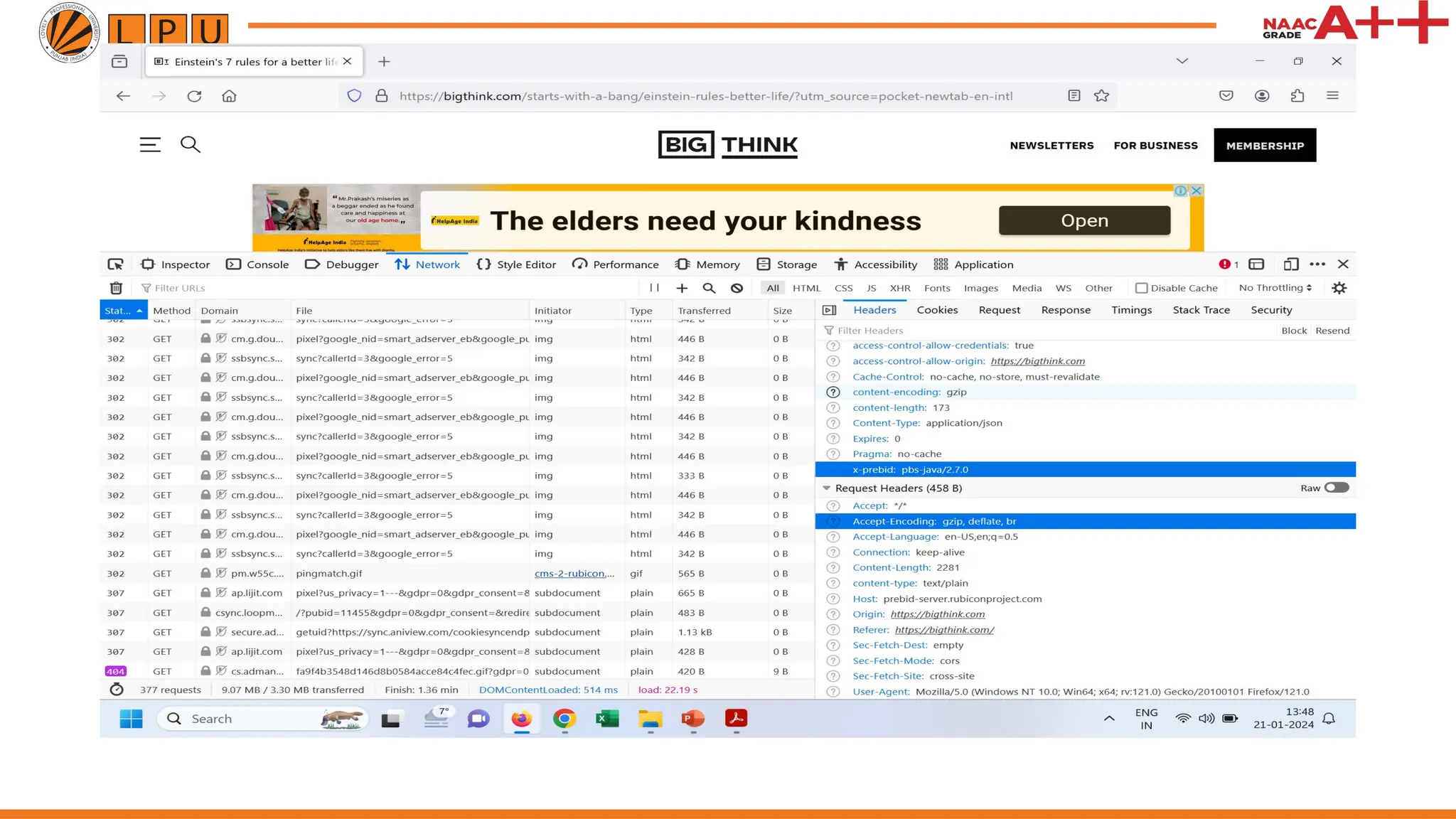The width and height of the screenshot is (1456, 819).
Task: Bookmark page with star icon
Action: click(x=1101, y=96)
